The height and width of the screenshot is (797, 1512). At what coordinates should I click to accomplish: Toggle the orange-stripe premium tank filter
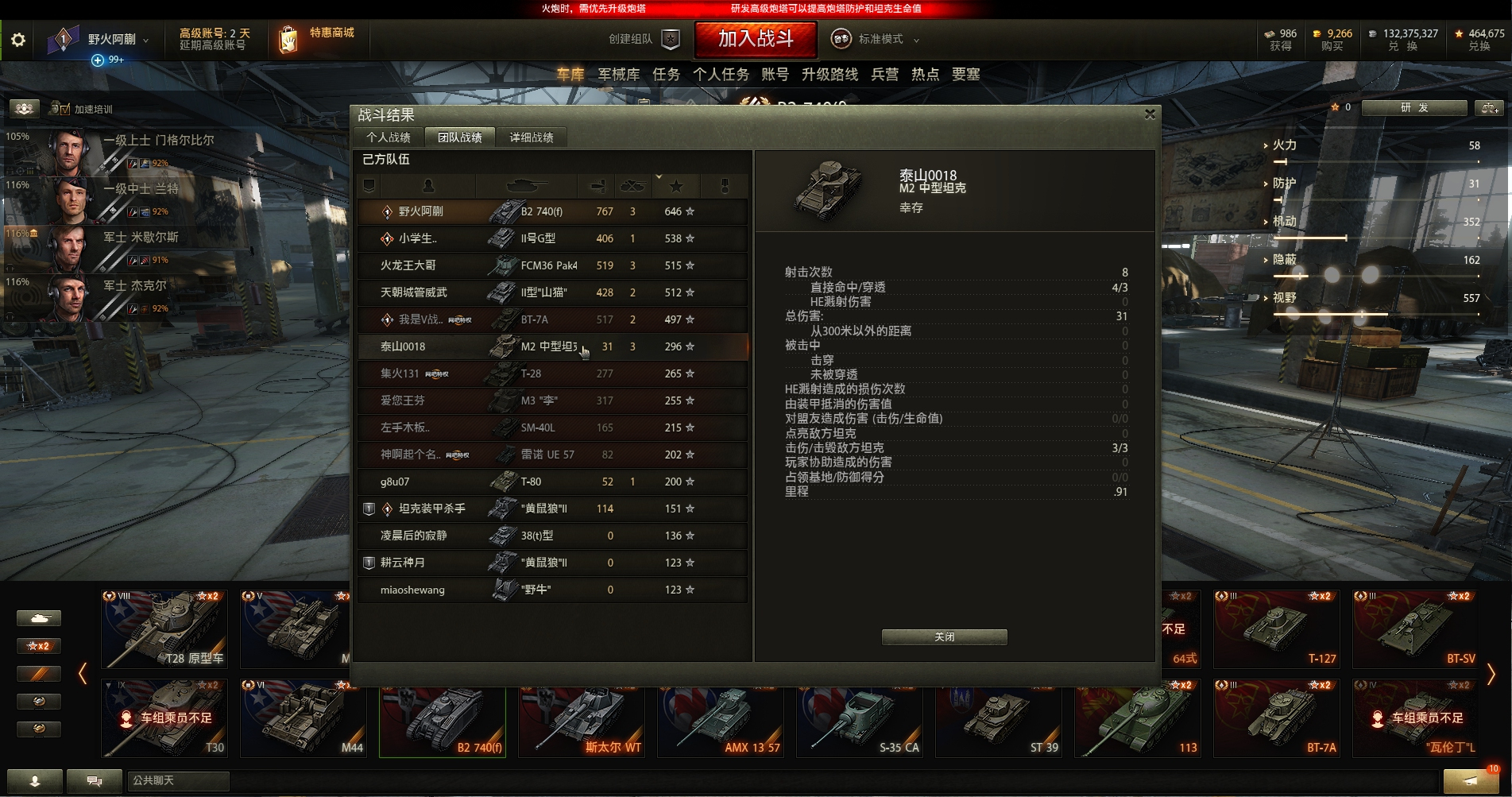(39, 674)
